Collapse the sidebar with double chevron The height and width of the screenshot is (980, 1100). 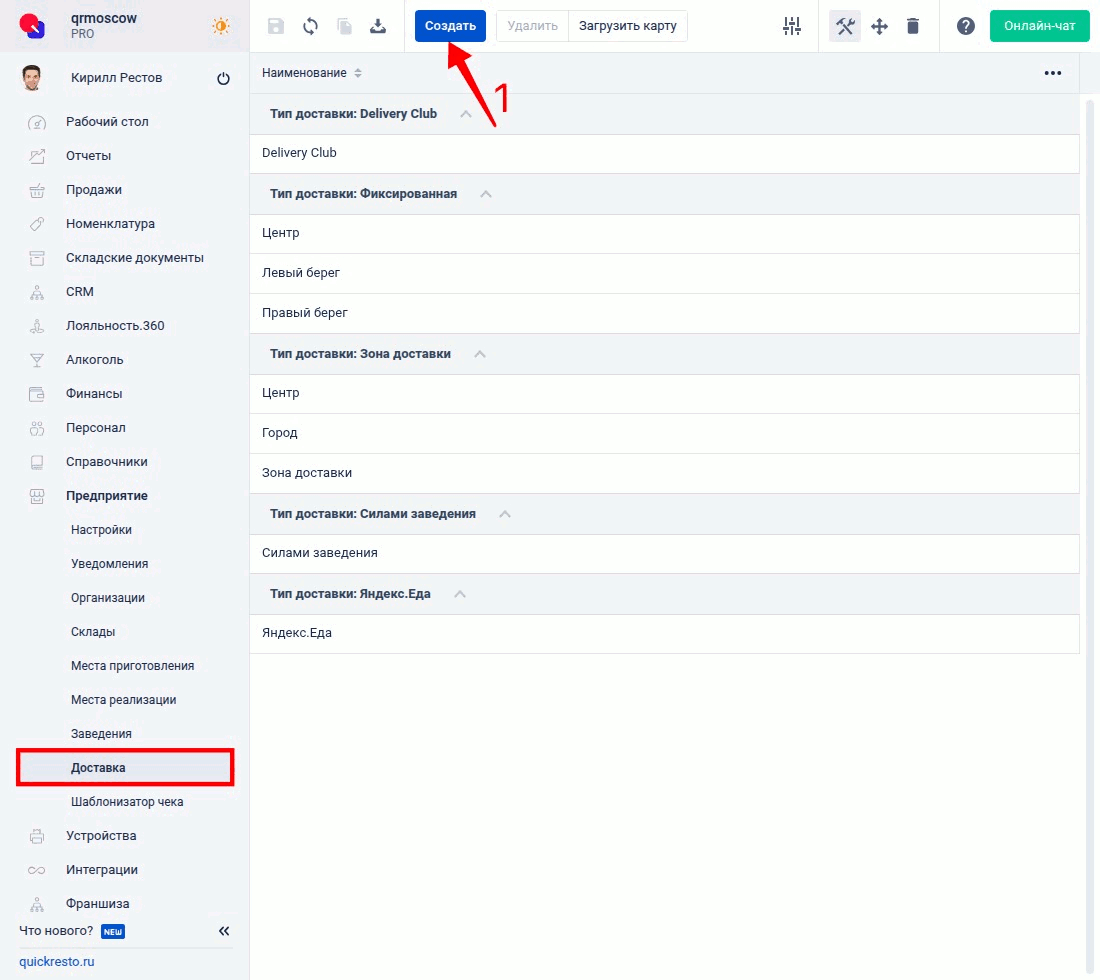[224, 931]
